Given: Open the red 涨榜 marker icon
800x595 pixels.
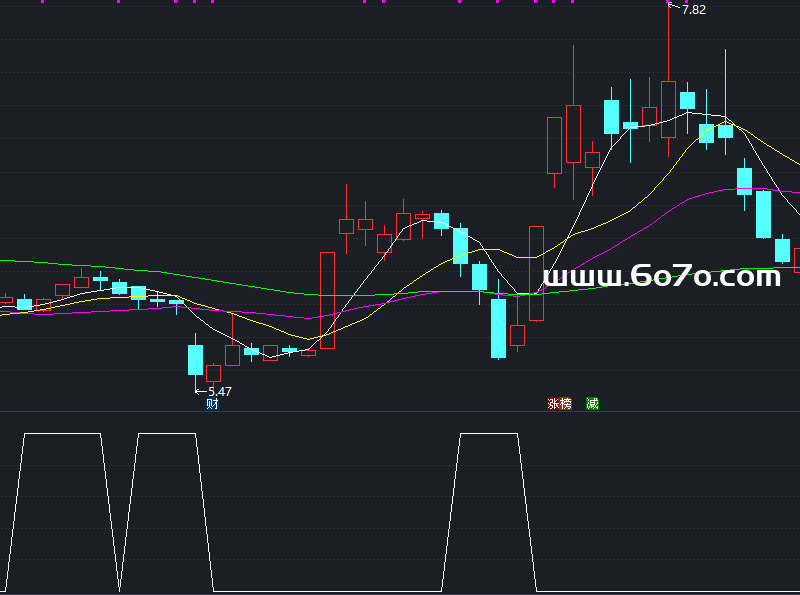Looking at the screenshot, I should (x=559, y=404).
